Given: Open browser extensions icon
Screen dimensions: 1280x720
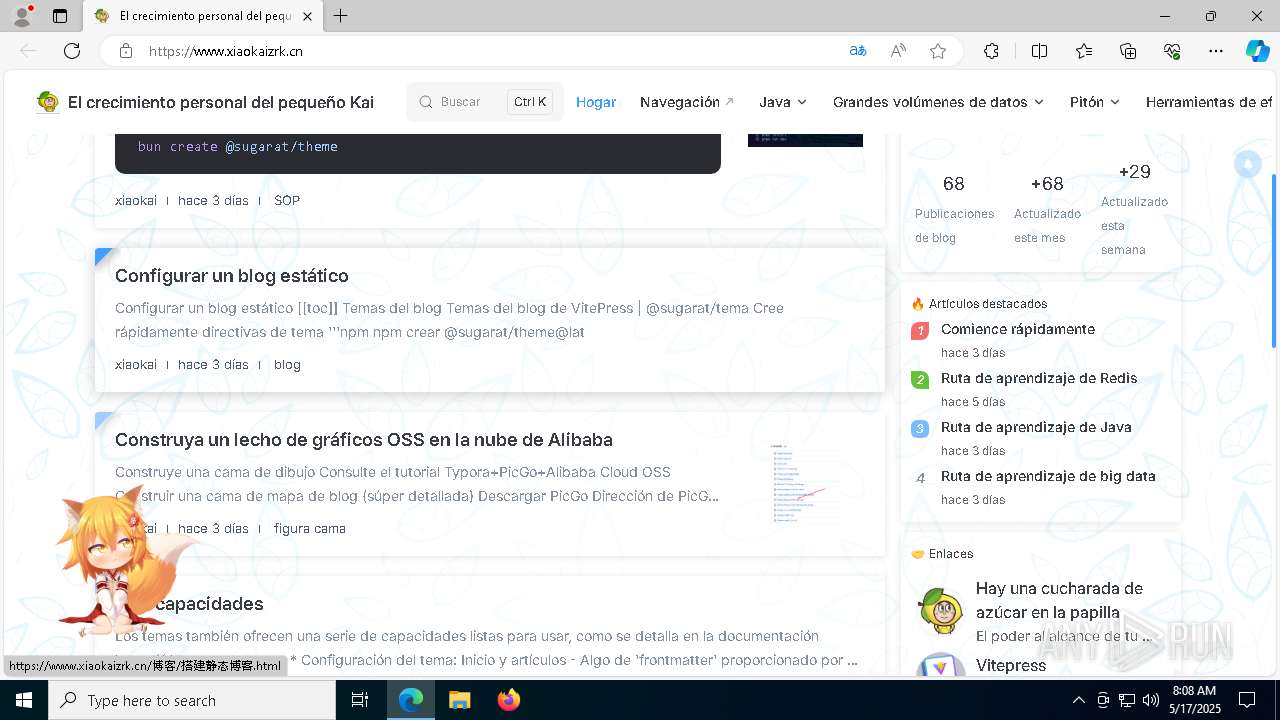Looking at the screenshot, I should (x=991, y=51).
